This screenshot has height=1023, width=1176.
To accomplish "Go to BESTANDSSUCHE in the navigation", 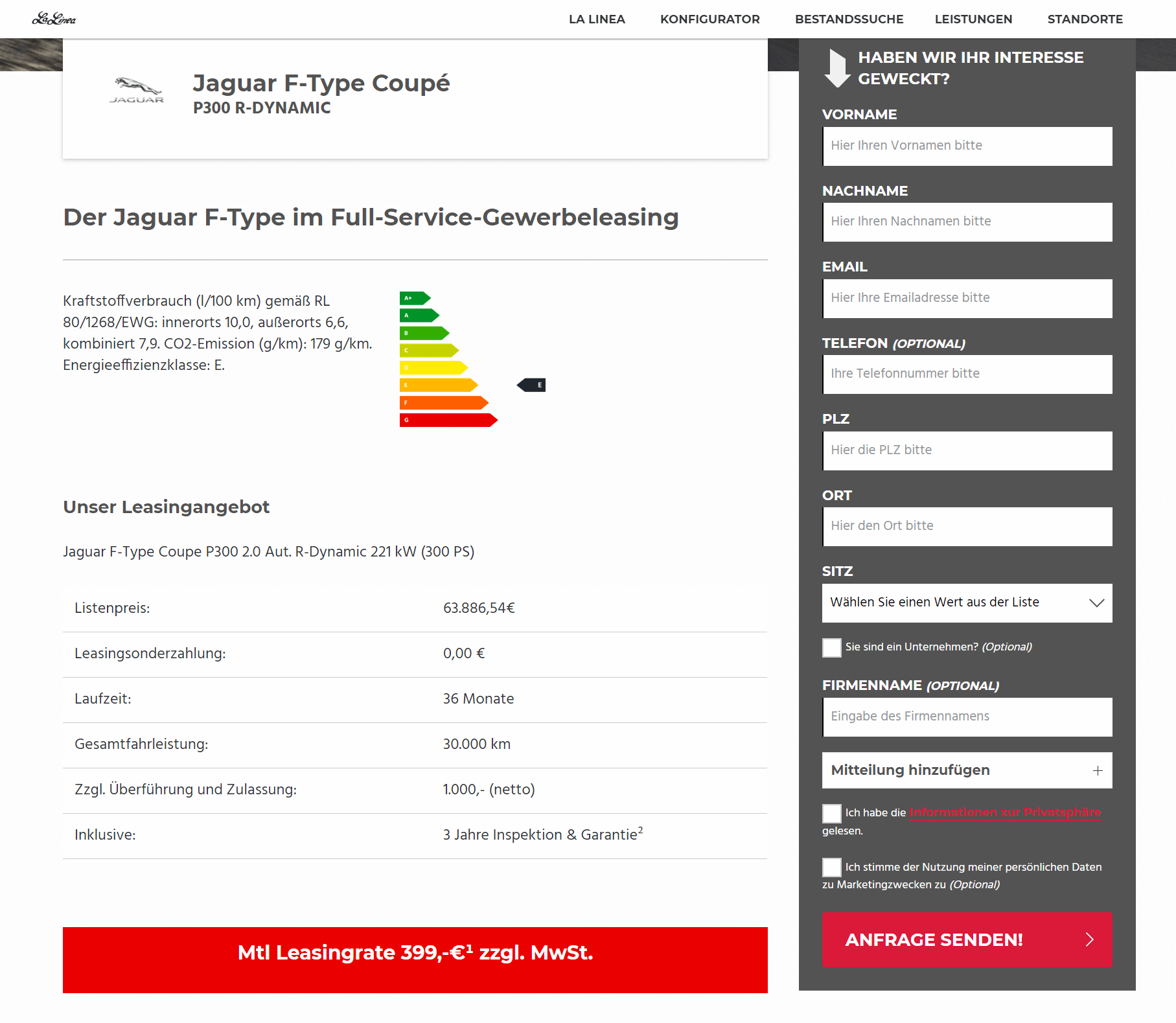I will tap(849, 19).
